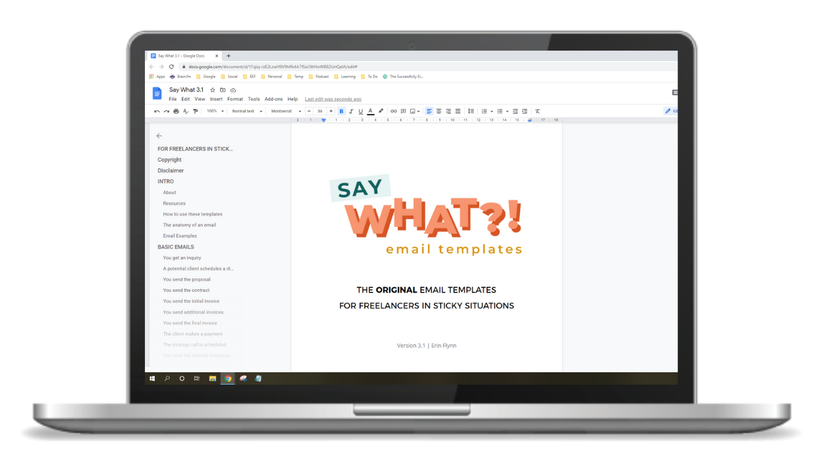
Task: Close the document outline with the back arrow
Action: [x=159, y=136]
